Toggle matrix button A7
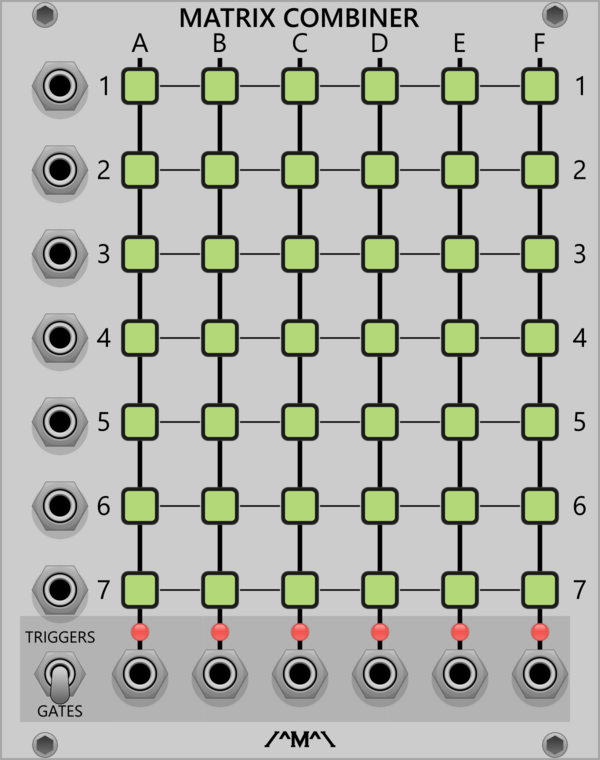 click(140, 590)
